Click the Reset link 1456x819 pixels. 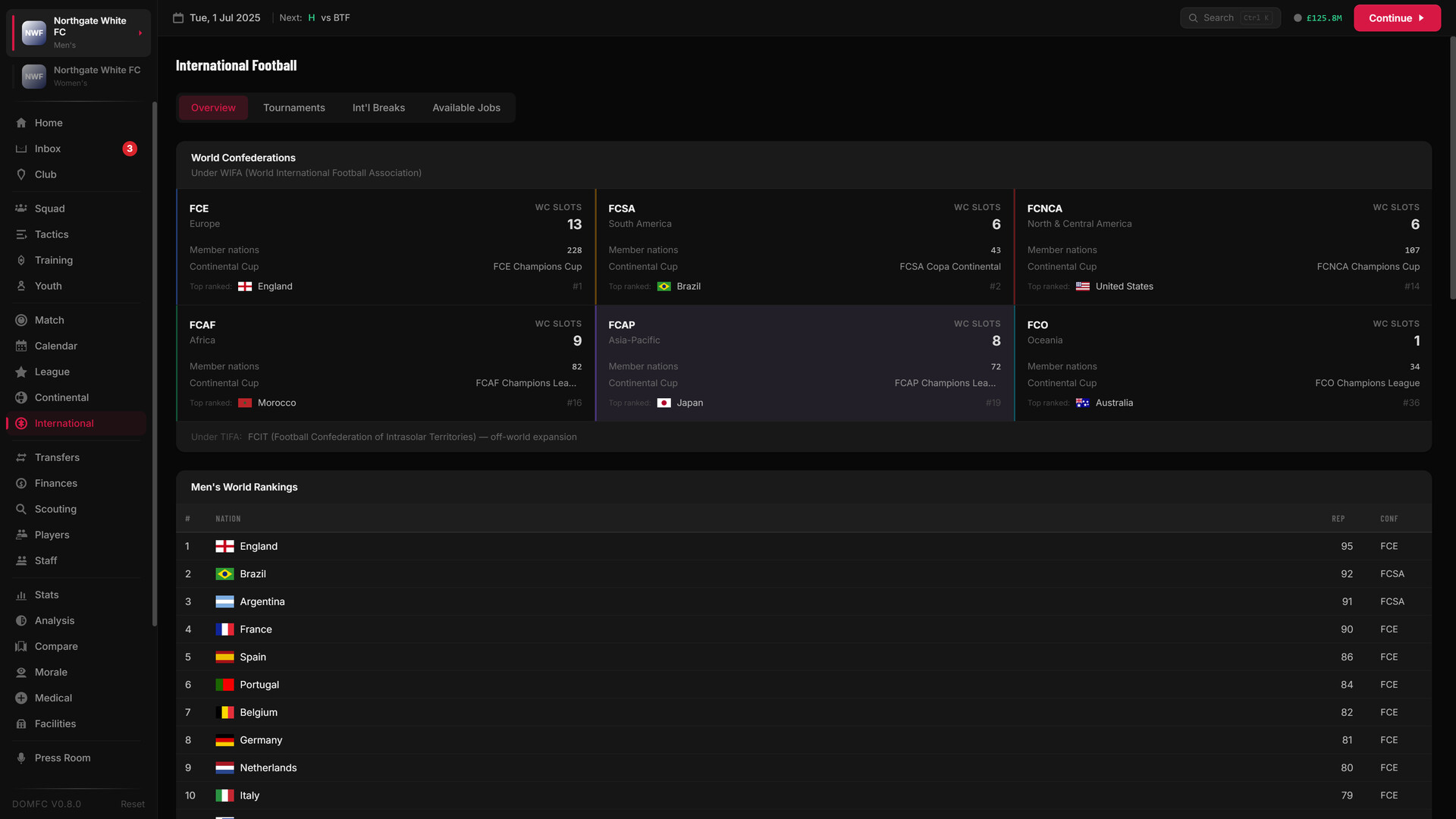coord(133,804)
